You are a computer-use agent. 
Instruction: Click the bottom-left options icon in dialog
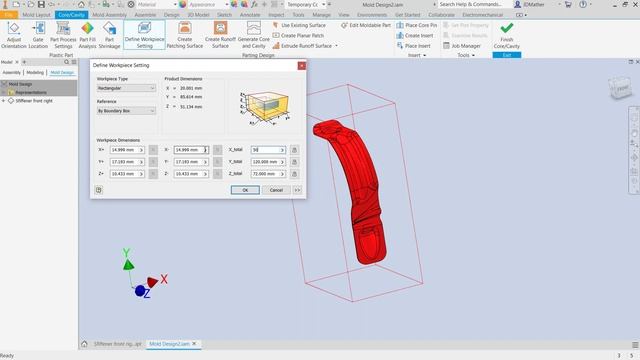pos(98,190)
